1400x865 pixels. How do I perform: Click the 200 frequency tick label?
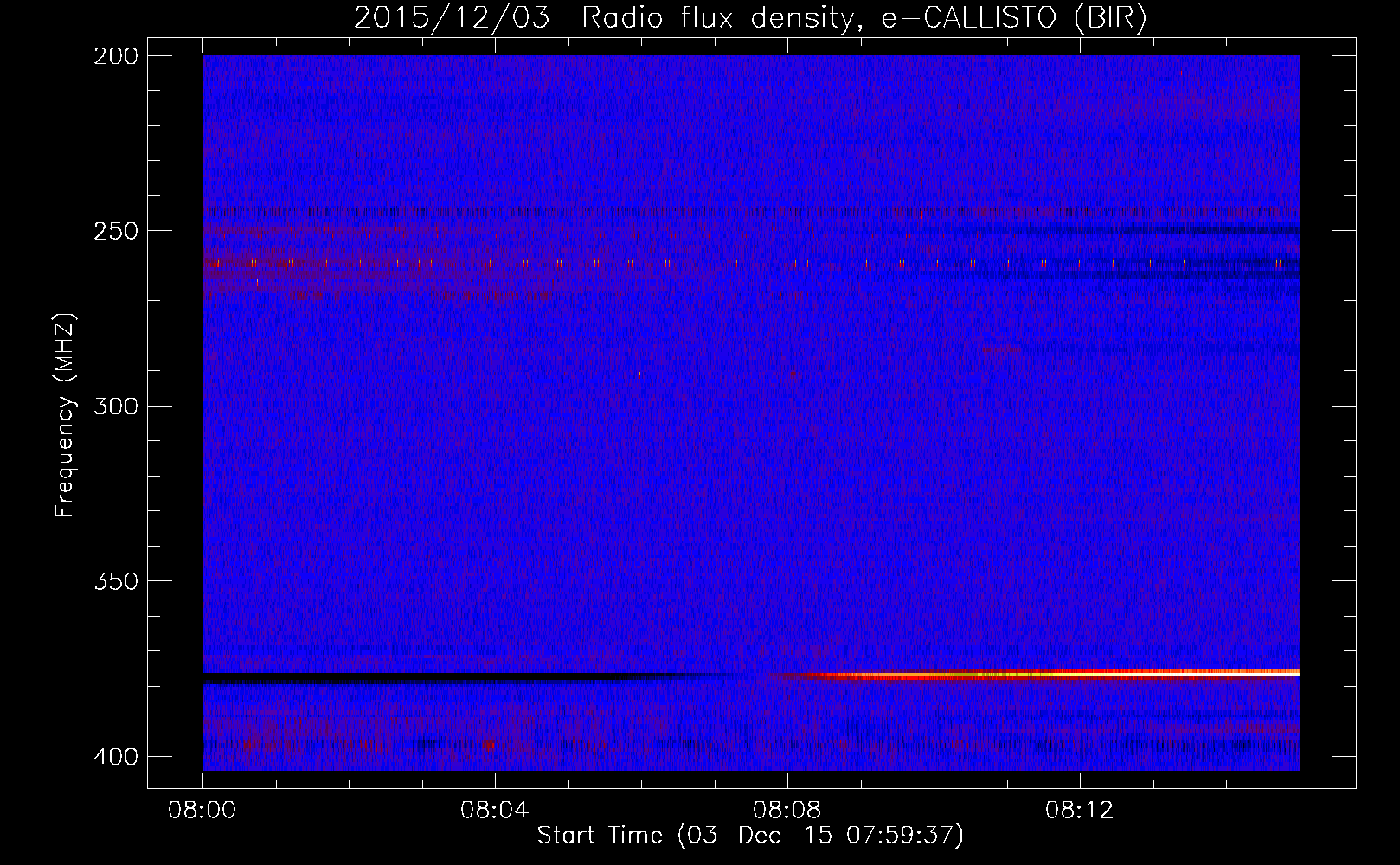[x=114, y=56]
